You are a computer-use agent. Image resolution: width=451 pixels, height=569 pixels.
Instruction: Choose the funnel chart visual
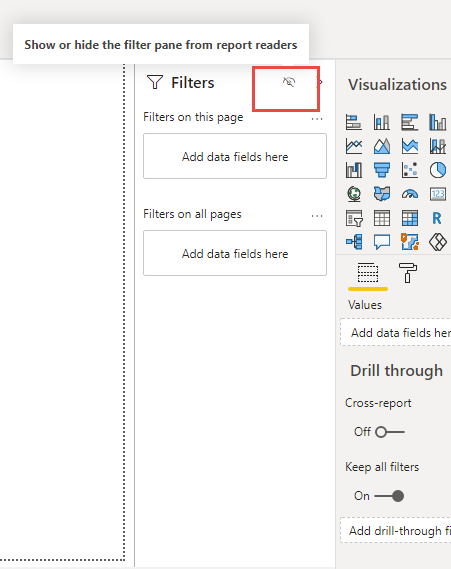(x=382, y=170)
